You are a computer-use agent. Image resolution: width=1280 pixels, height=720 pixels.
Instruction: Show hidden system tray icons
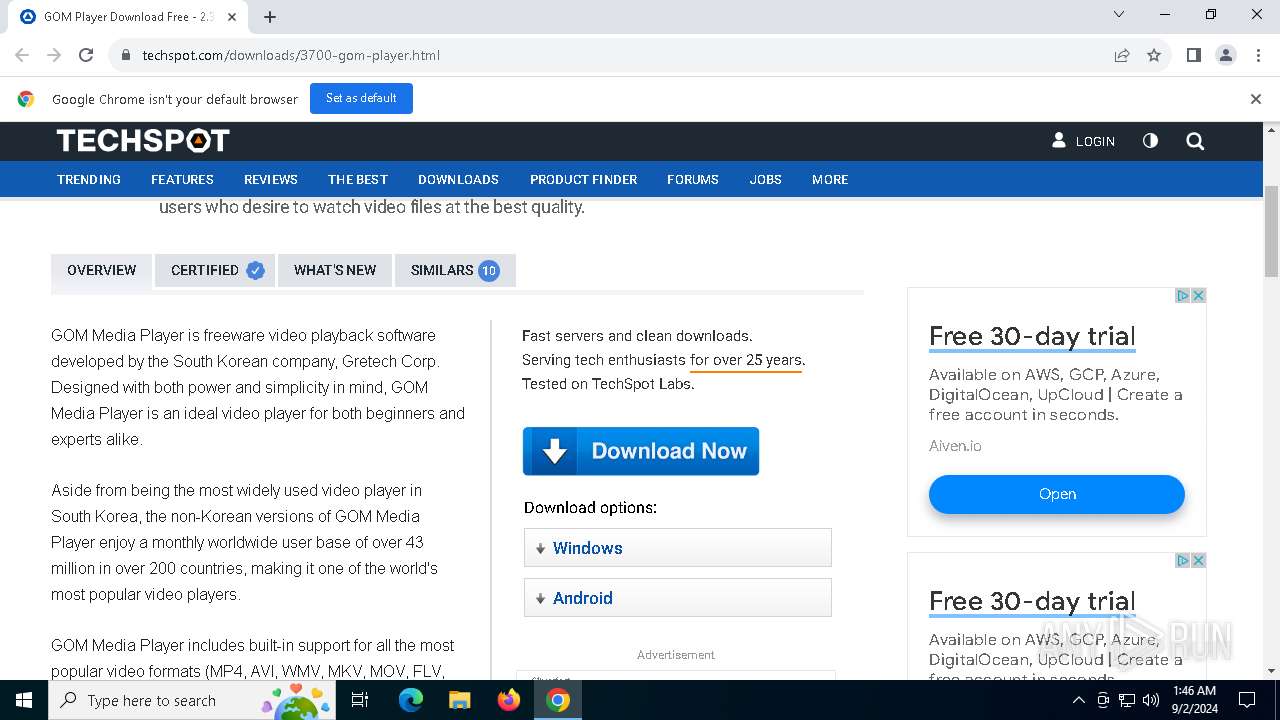point(1078,700)
